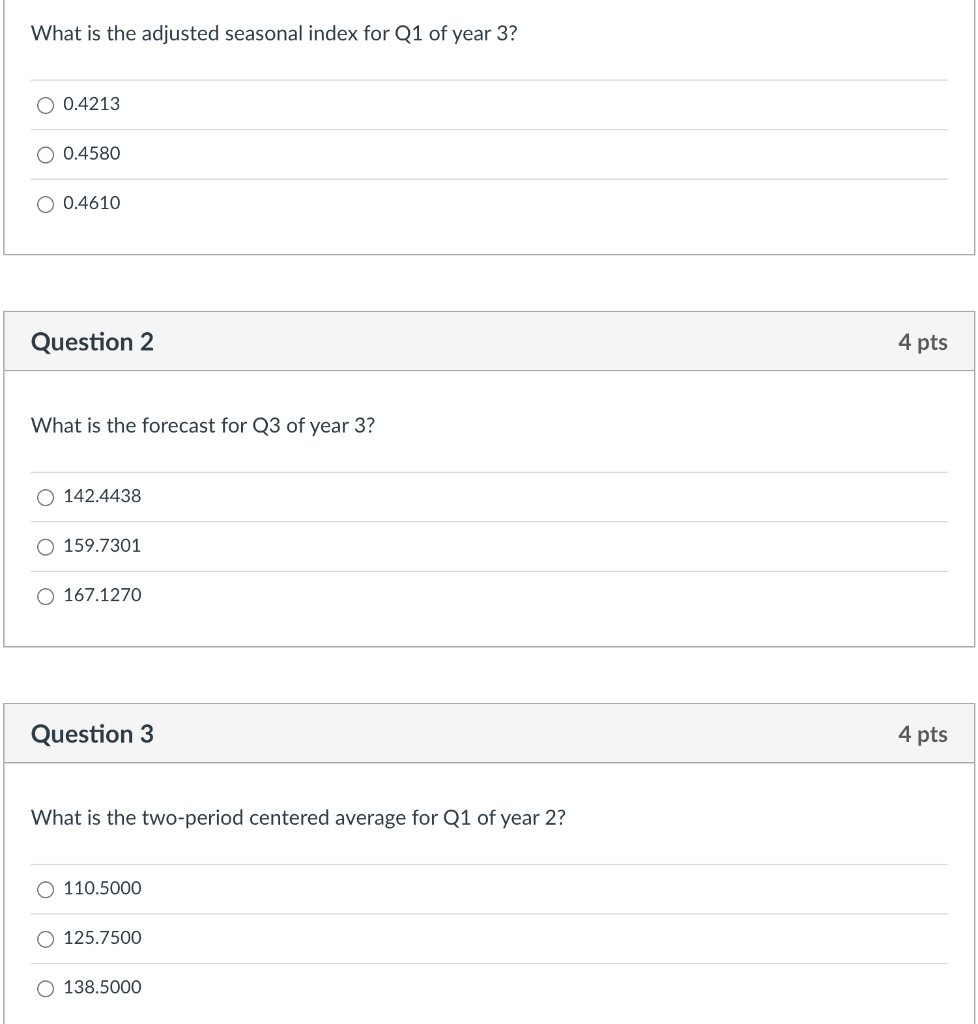Click the Question 3 header
This screenshot has width=978, height=1024.
[94, 734]
